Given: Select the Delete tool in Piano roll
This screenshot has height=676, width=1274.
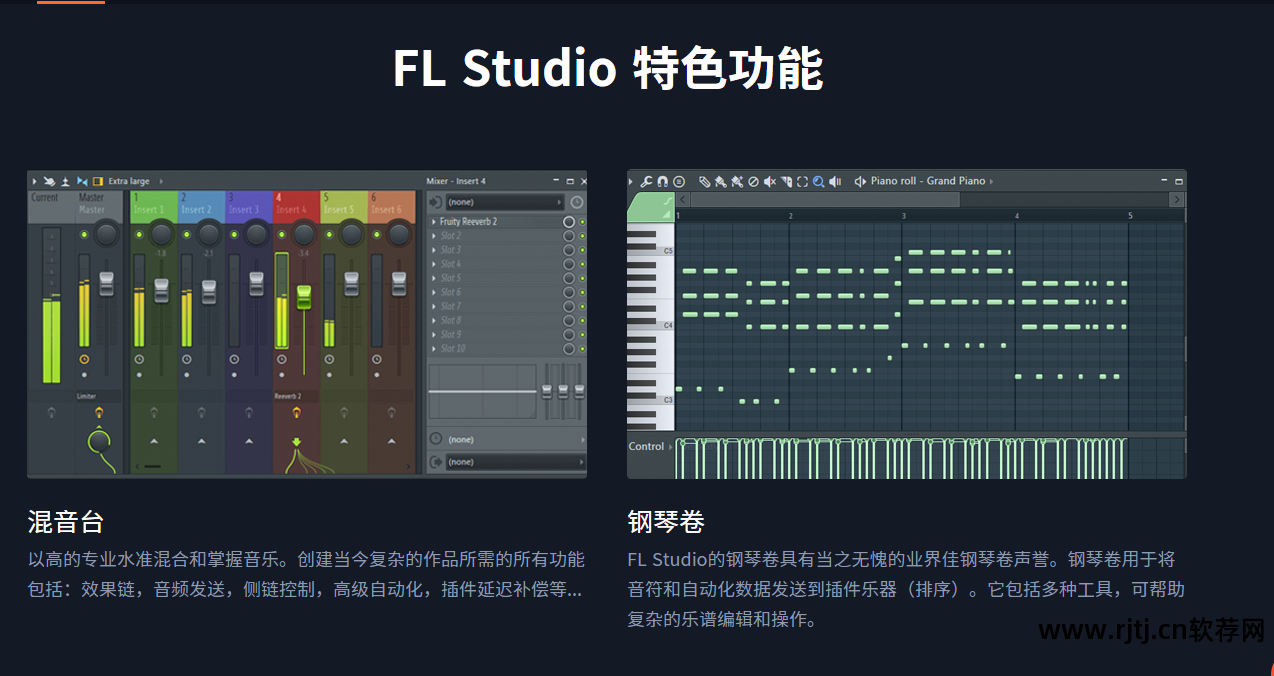Looking at the screenshot, I should pos(753,181).
